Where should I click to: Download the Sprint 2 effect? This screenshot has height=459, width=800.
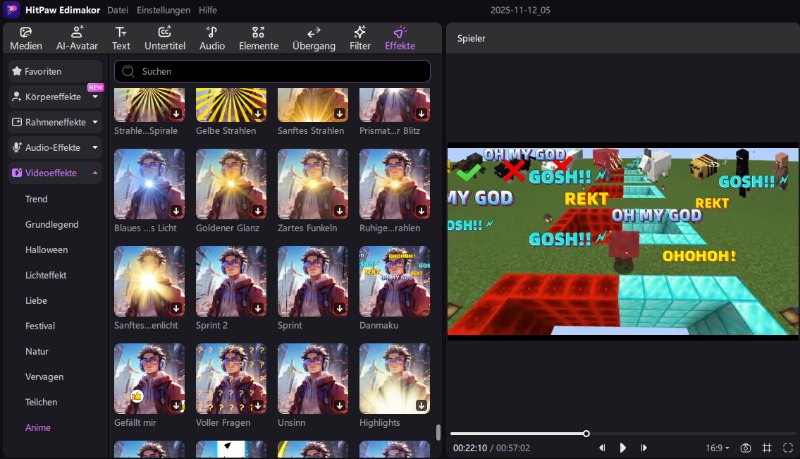pyautogui.click(x=258, y=308)
